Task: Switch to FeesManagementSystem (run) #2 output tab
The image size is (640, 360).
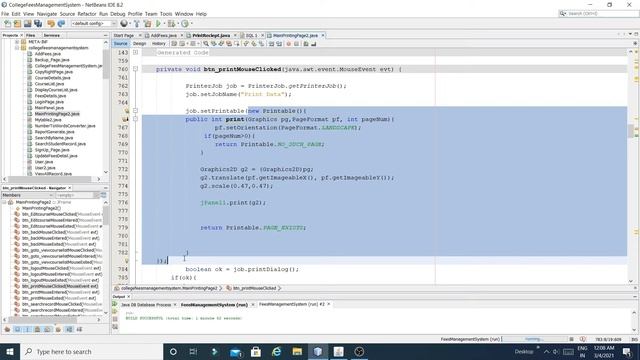Action: tap(291, 304)
